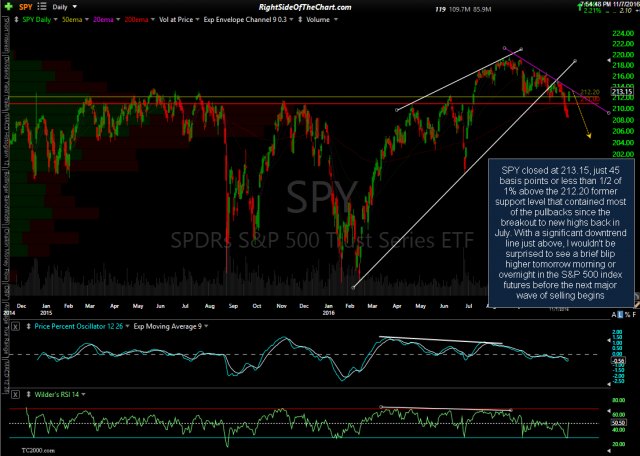640x456 pixels.
Task: Open the Wilder's RSI 14 menu
Action: point(83,395)
